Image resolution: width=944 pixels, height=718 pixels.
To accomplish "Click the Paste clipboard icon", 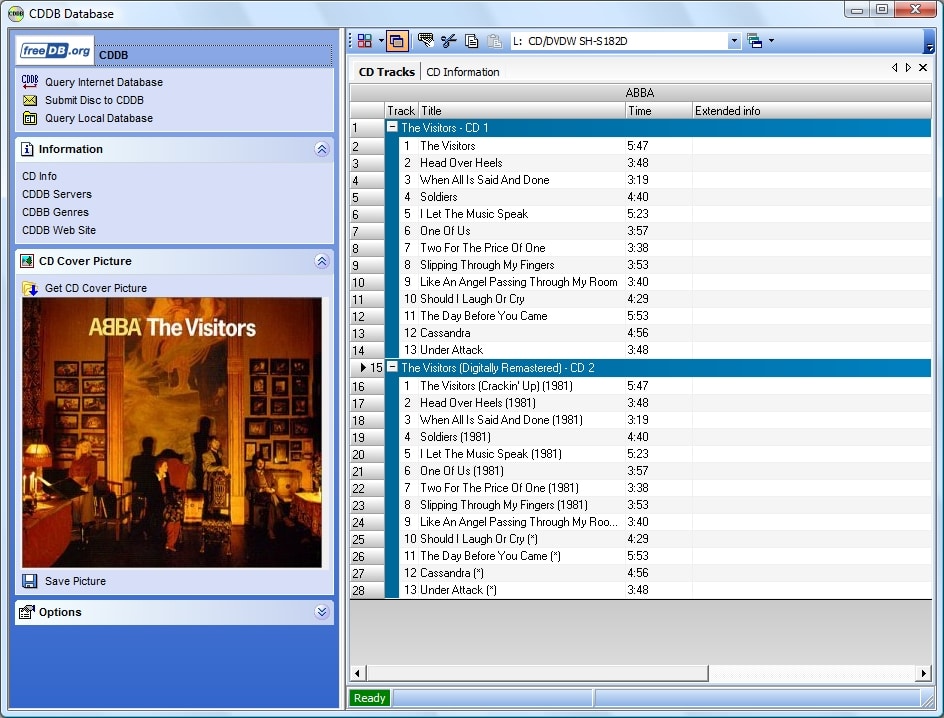I will 494,40.
